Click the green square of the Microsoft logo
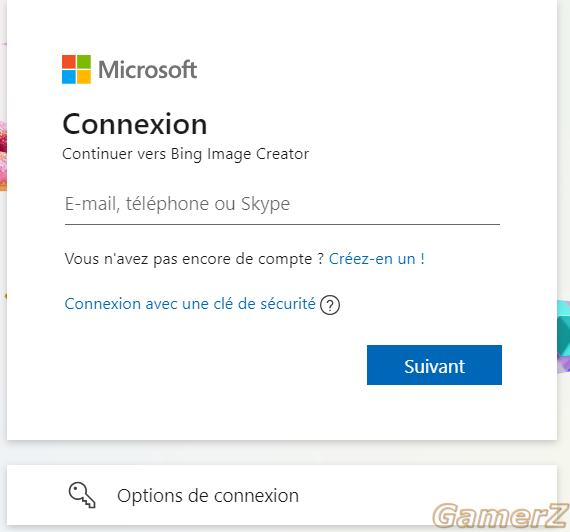This screenshot has width=570, height=532. coord(84,62)
